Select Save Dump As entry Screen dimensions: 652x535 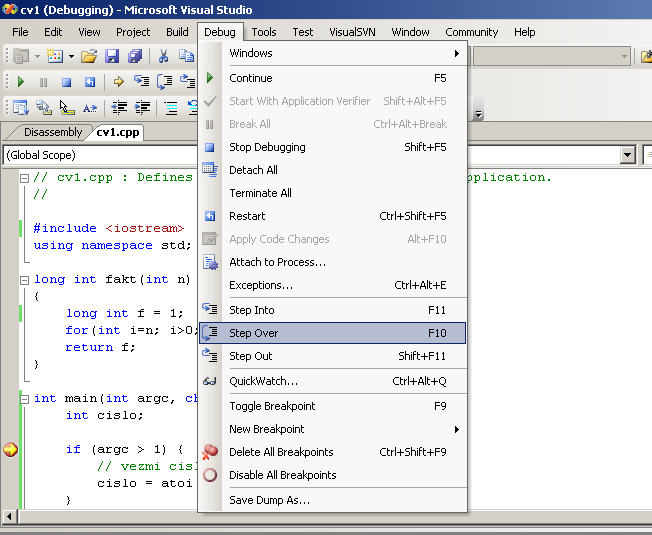(x=332, y=500)
